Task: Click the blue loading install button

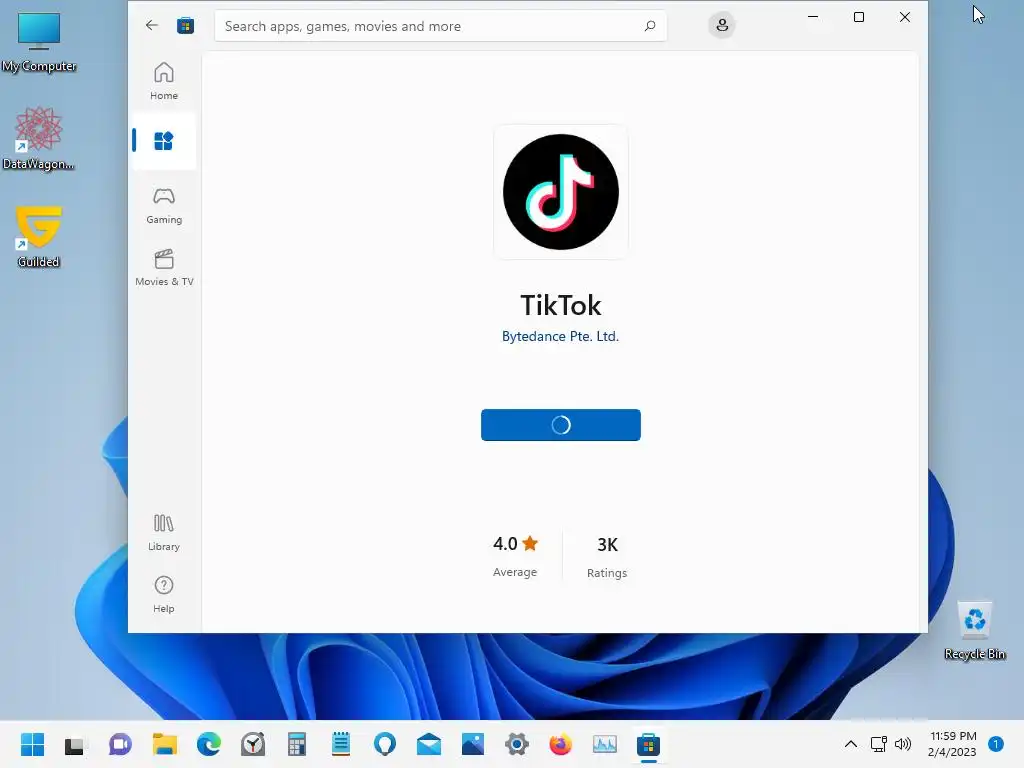Action: (x=561, y=425)
